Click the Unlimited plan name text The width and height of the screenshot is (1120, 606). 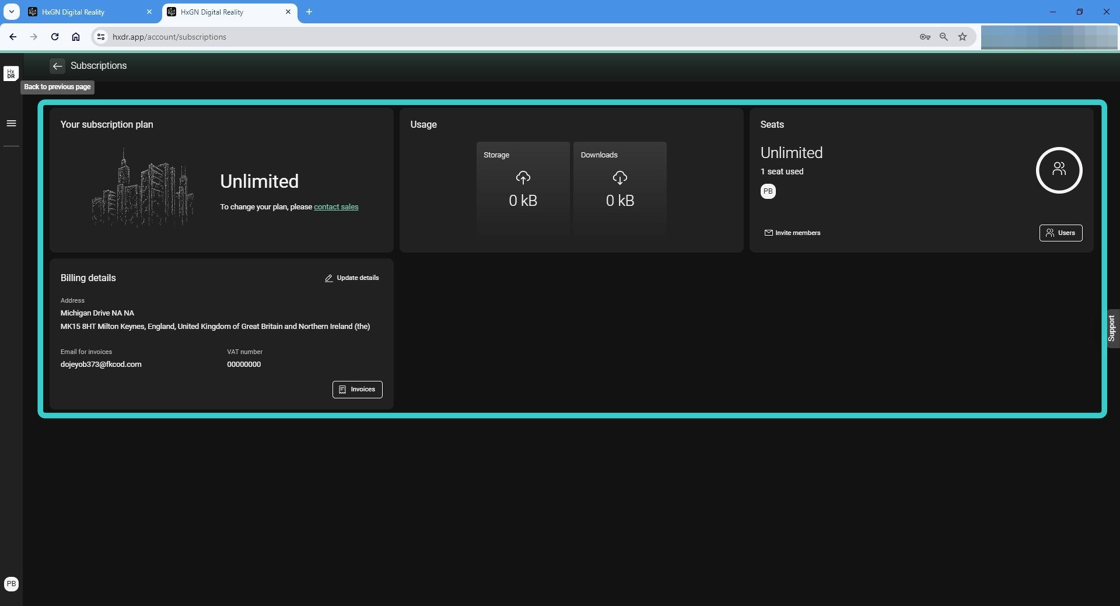[259, 182]
